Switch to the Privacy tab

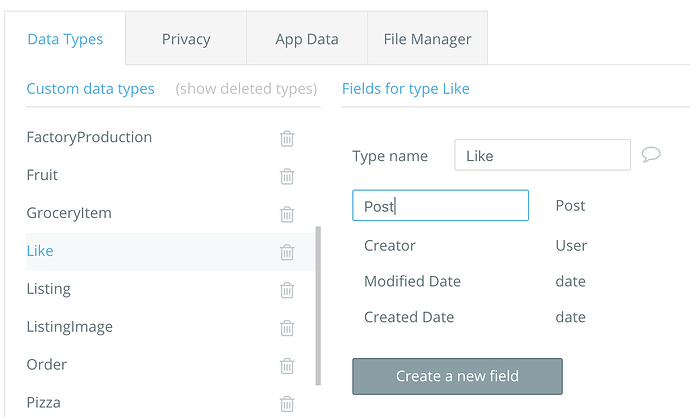pyautogui.click(x=186, y=40)
